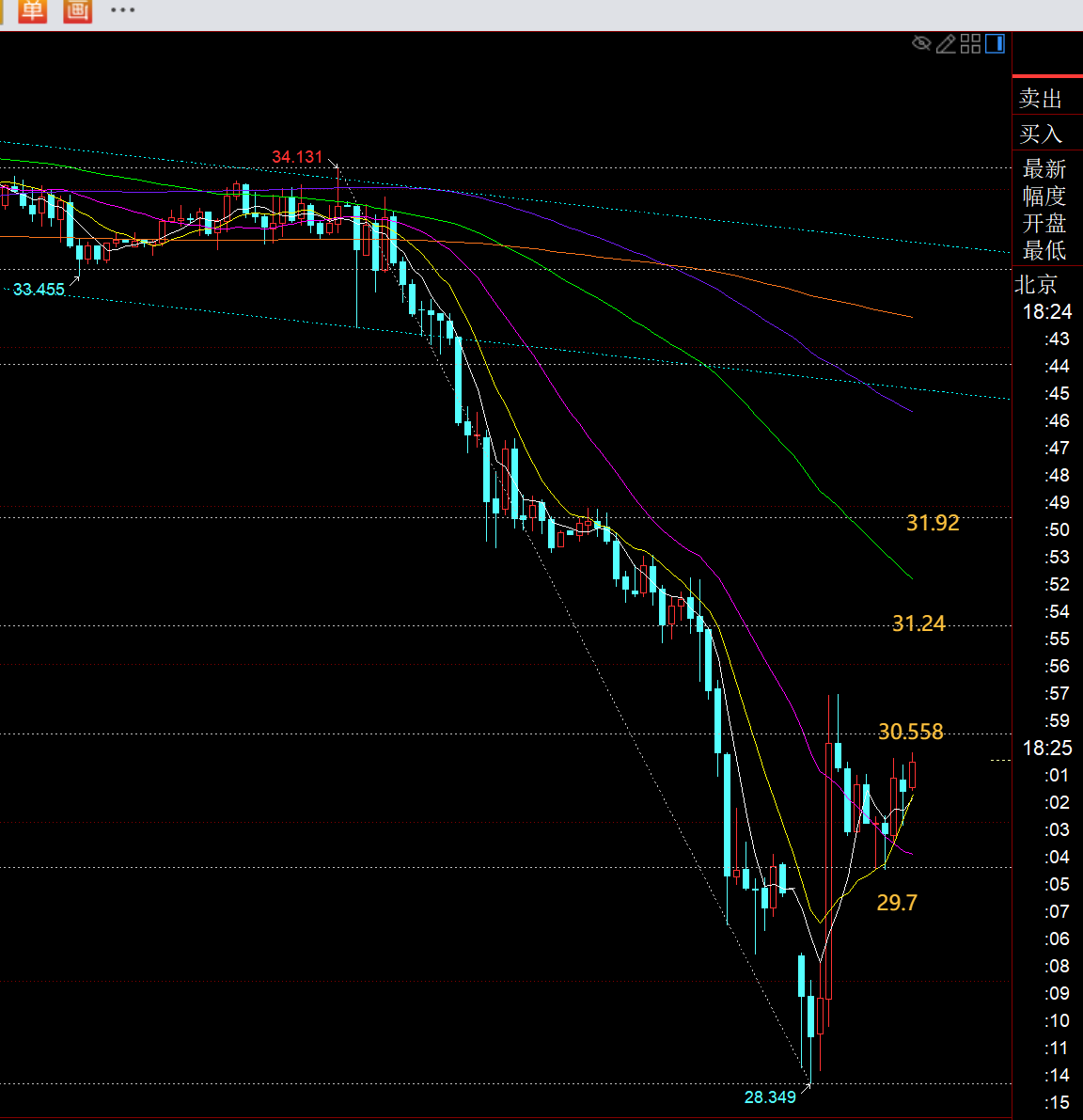Select the 开盘 opening price row

click(1044, 224)
